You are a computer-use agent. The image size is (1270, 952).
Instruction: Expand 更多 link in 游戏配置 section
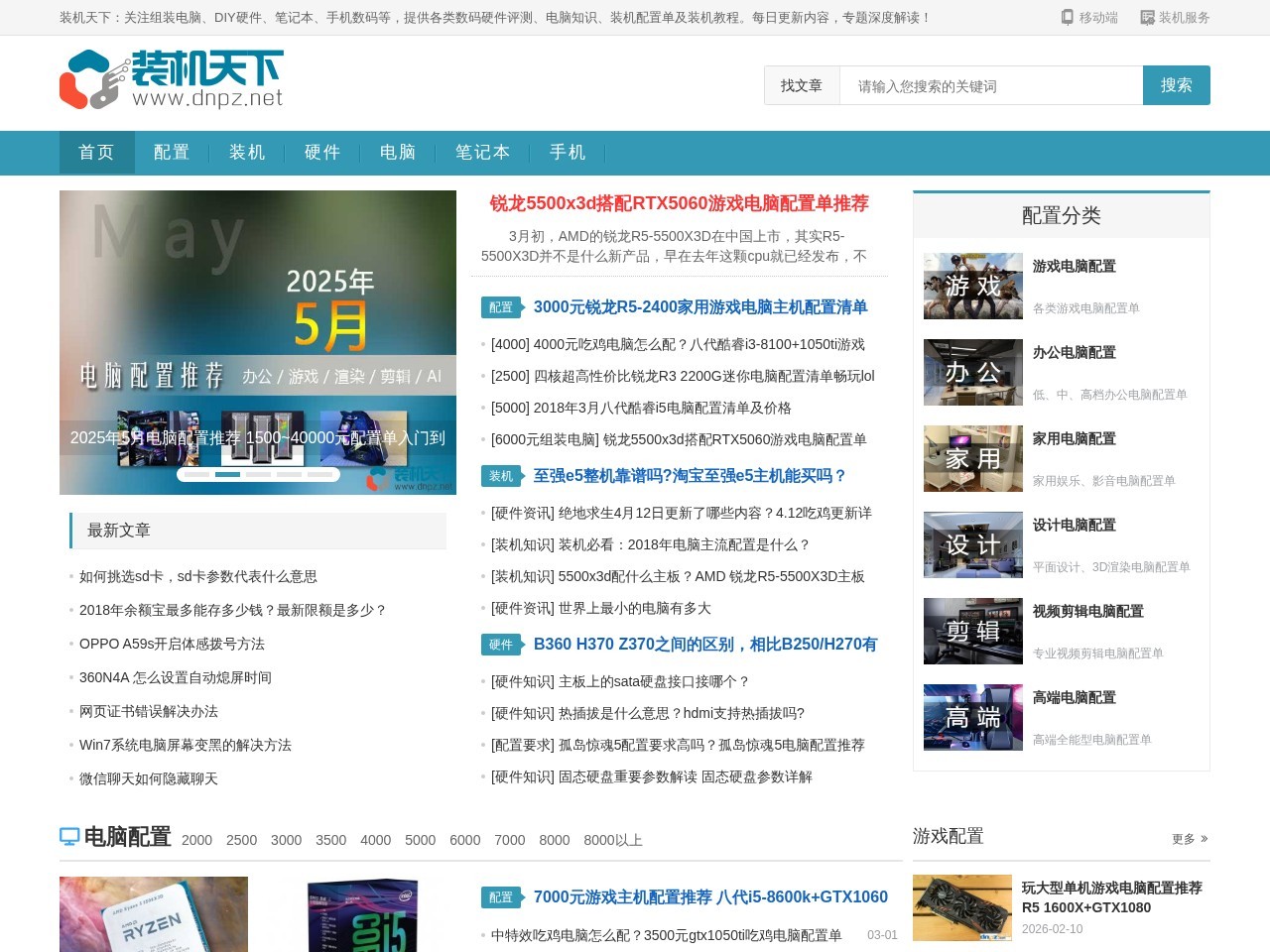[x=1189, y=839]
